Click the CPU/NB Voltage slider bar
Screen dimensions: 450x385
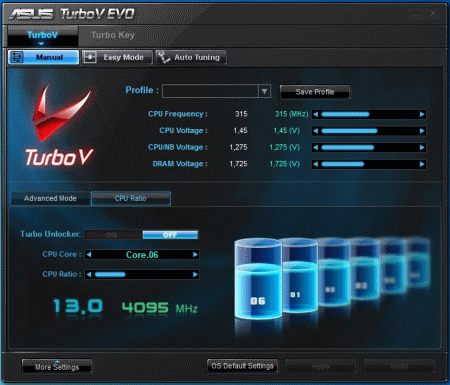pyautogui.click(x=369, y=147)
